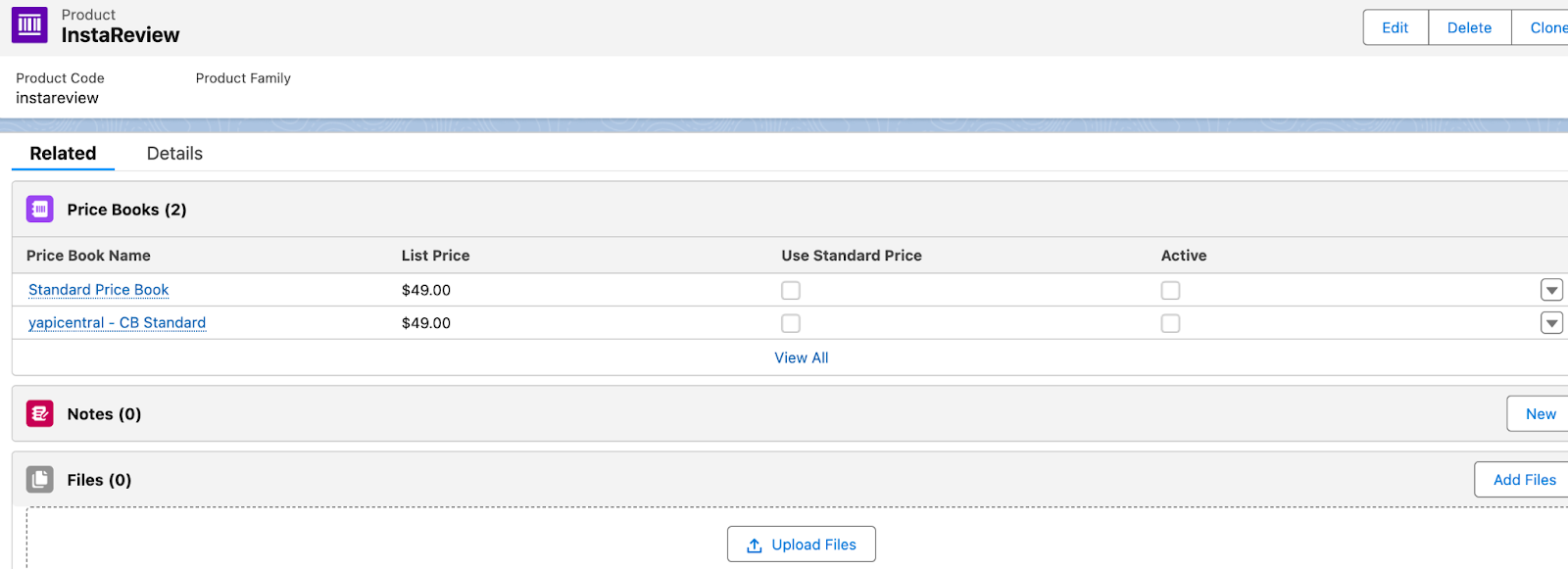Toggle Active checkbox for Standard Price Book
Image resolution: width=1568 pixels, height=569 pixels.
(x=1170, y=291)
